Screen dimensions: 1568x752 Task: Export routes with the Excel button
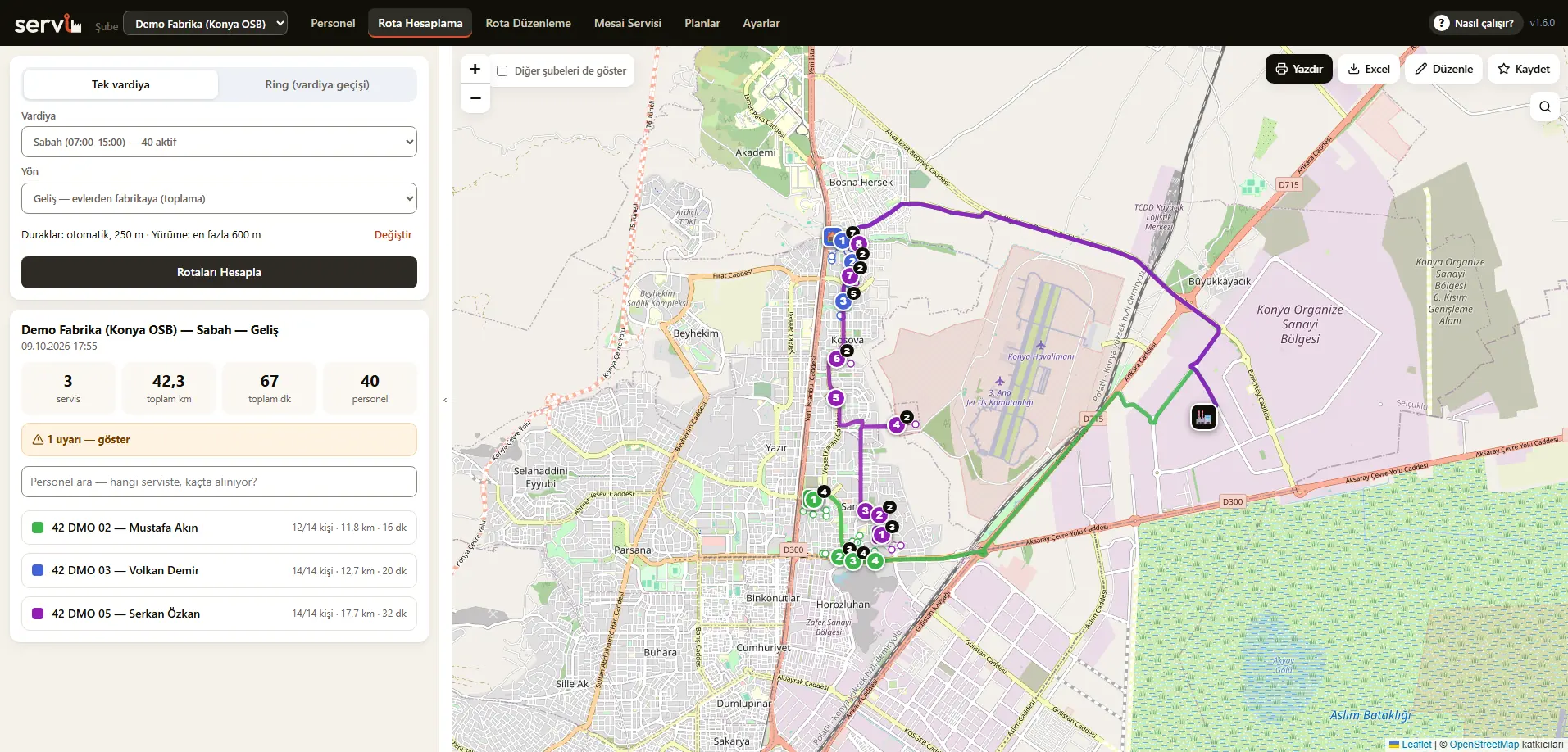point(1369,69)
